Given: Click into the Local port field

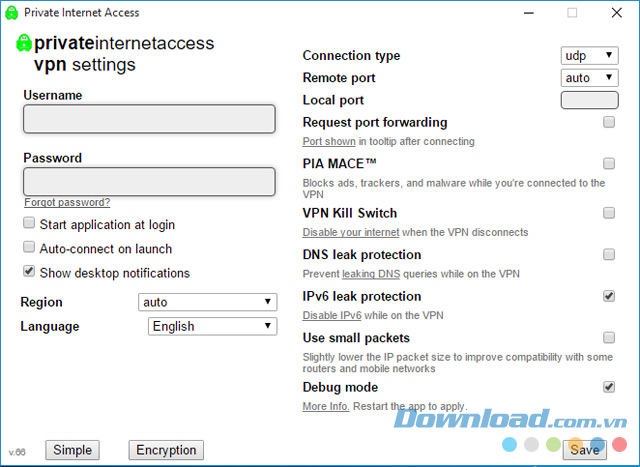Looking at the screenshot, I should [x=589, y=100].
